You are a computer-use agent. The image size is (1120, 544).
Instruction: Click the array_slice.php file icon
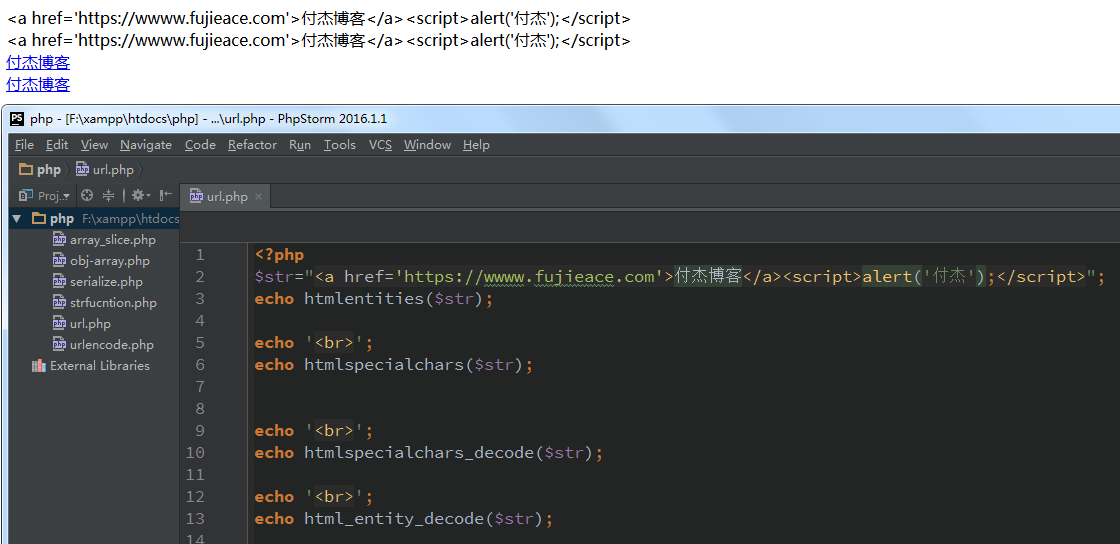(x=59, y=240)
